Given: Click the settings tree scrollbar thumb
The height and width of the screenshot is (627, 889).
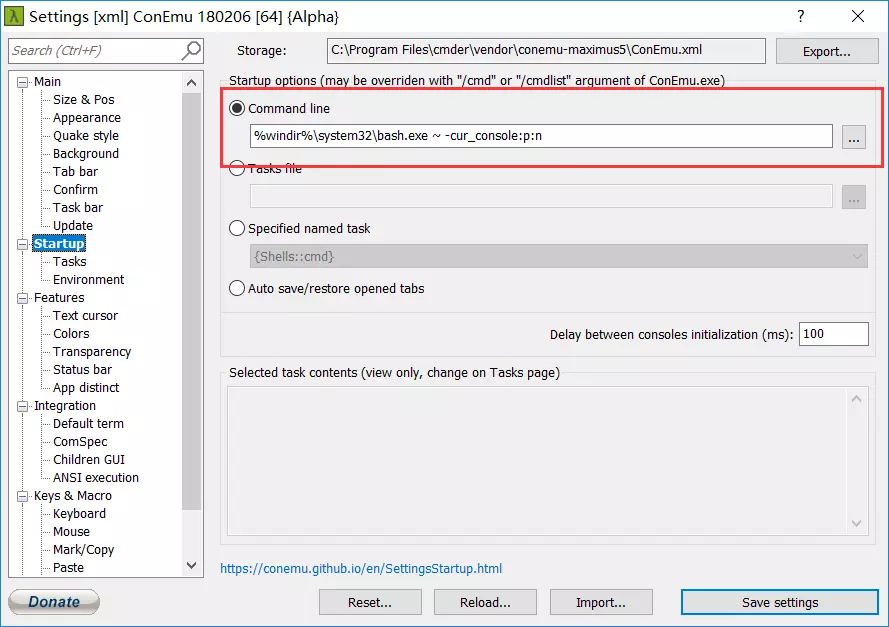Looking at the screenshot, I should [x=192, y=301].
